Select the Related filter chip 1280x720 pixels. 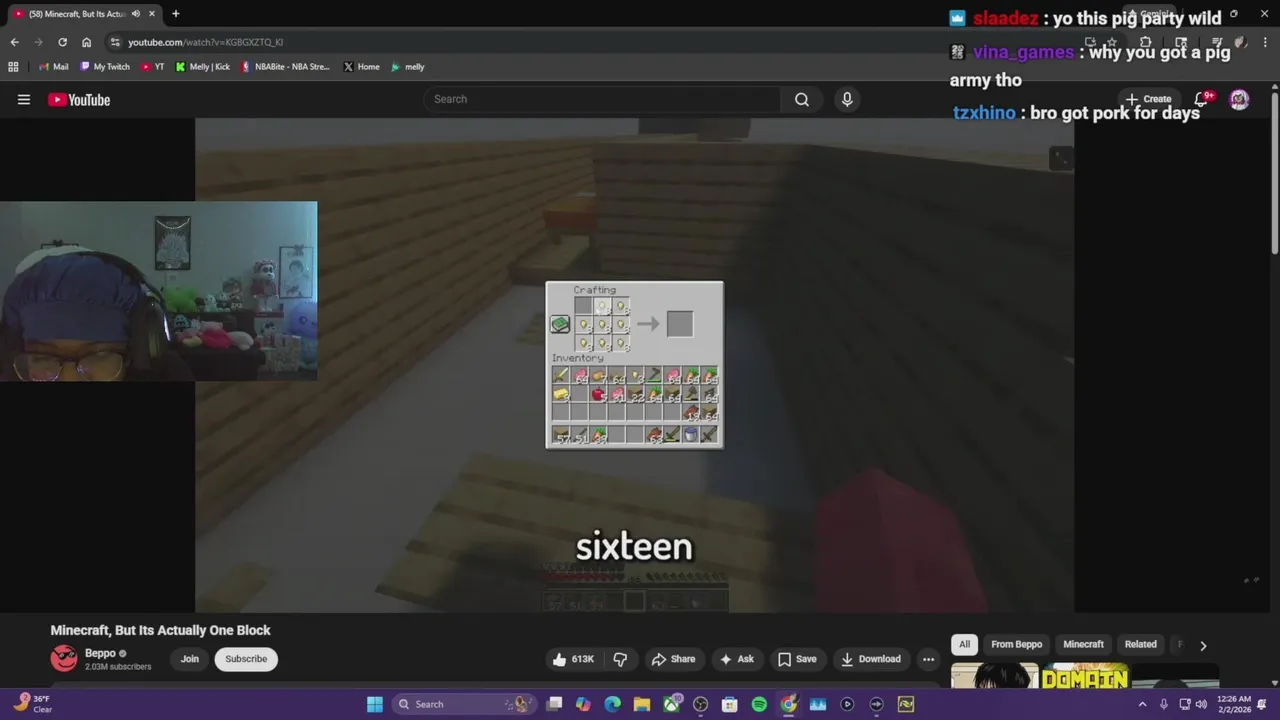click(x=1140, y=644)
